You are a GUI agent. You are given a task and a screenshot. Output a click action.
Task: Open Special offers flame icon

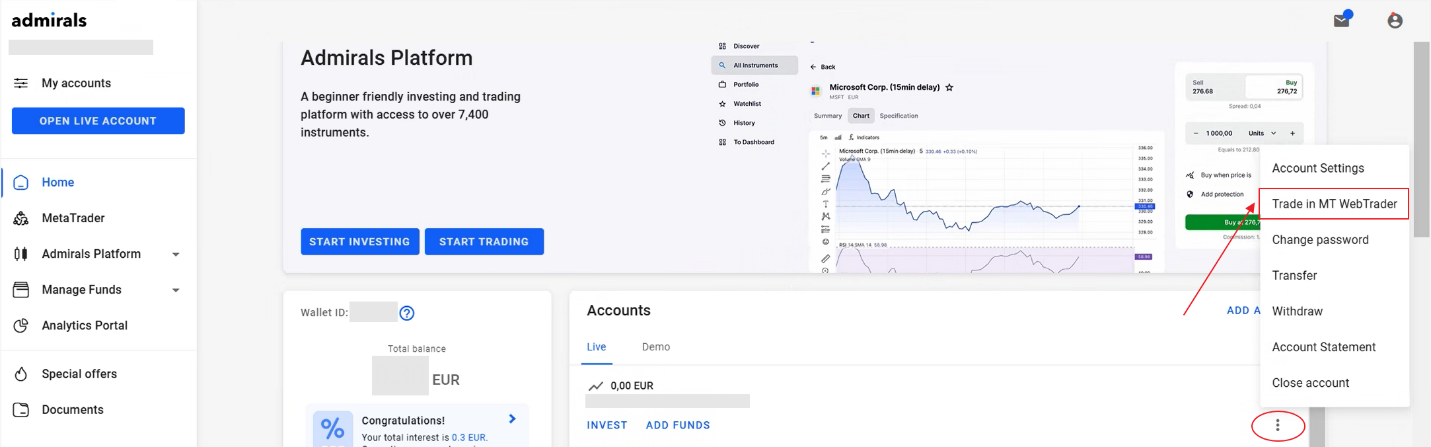pos(21,374)
